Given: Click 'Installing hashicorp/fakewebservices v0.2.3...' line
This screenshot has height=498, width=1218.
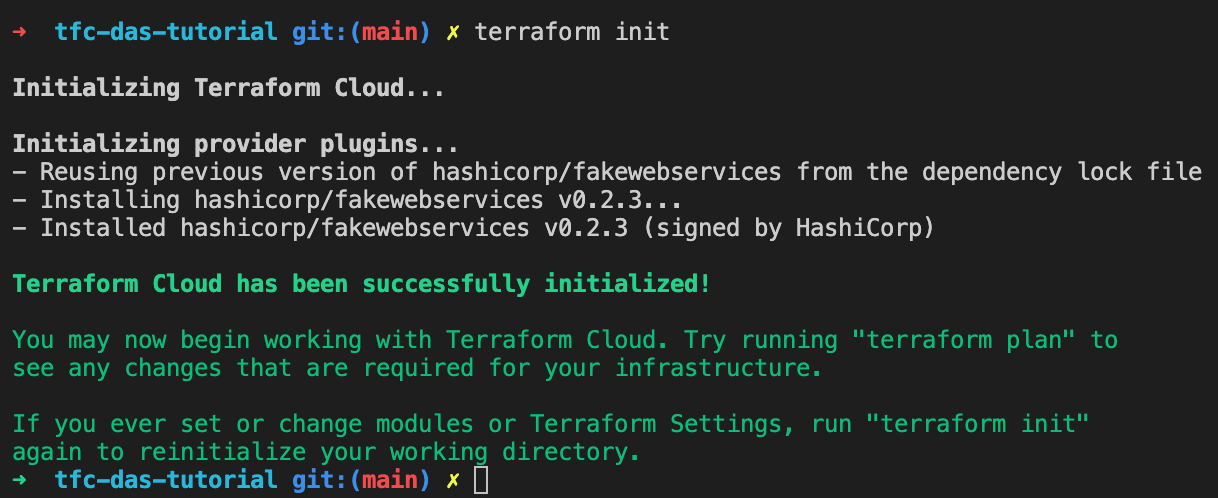Looking at the screenshot, I should click(x=347, y=200).
